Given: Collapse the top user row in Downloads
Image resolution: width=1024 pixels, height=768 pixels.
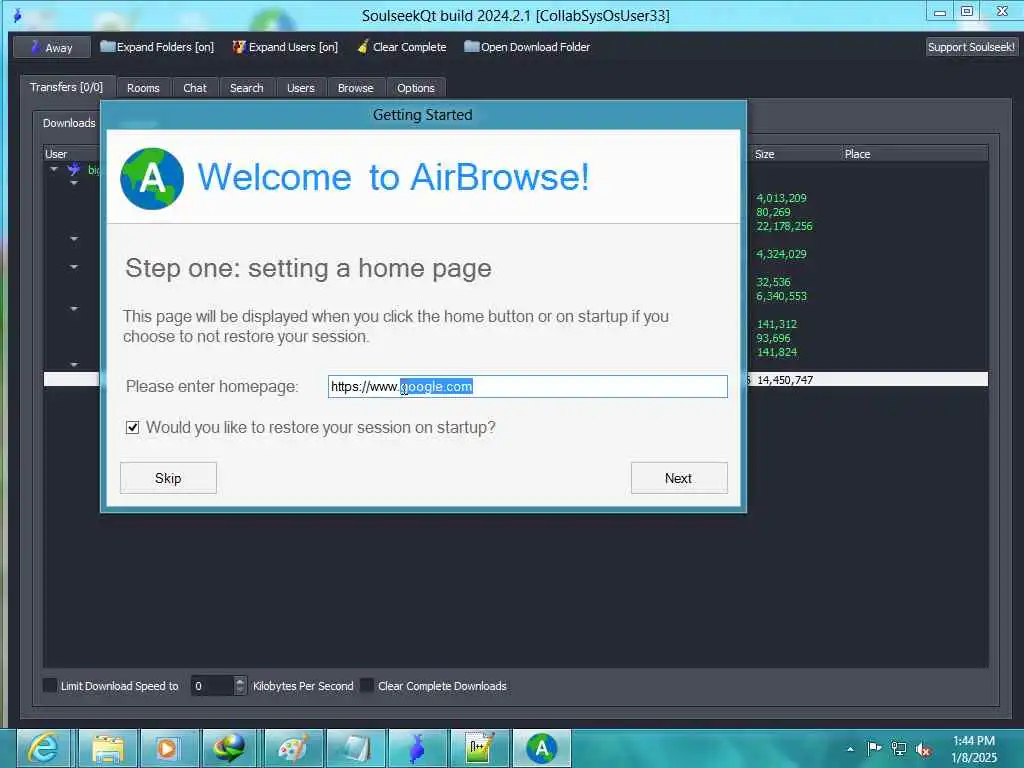Looking at the screenshot, I should pos(54,169).
